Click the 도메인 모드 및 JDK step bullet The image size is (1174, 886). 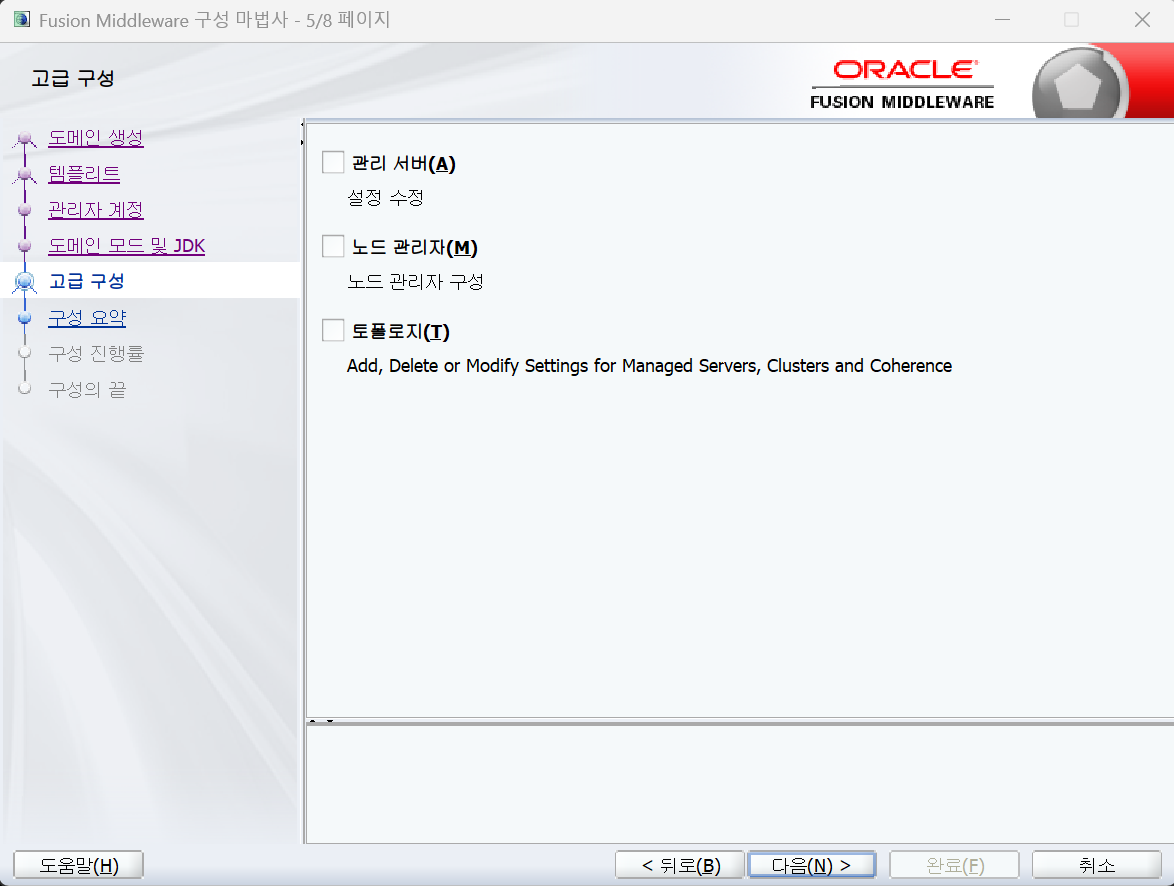25,246
